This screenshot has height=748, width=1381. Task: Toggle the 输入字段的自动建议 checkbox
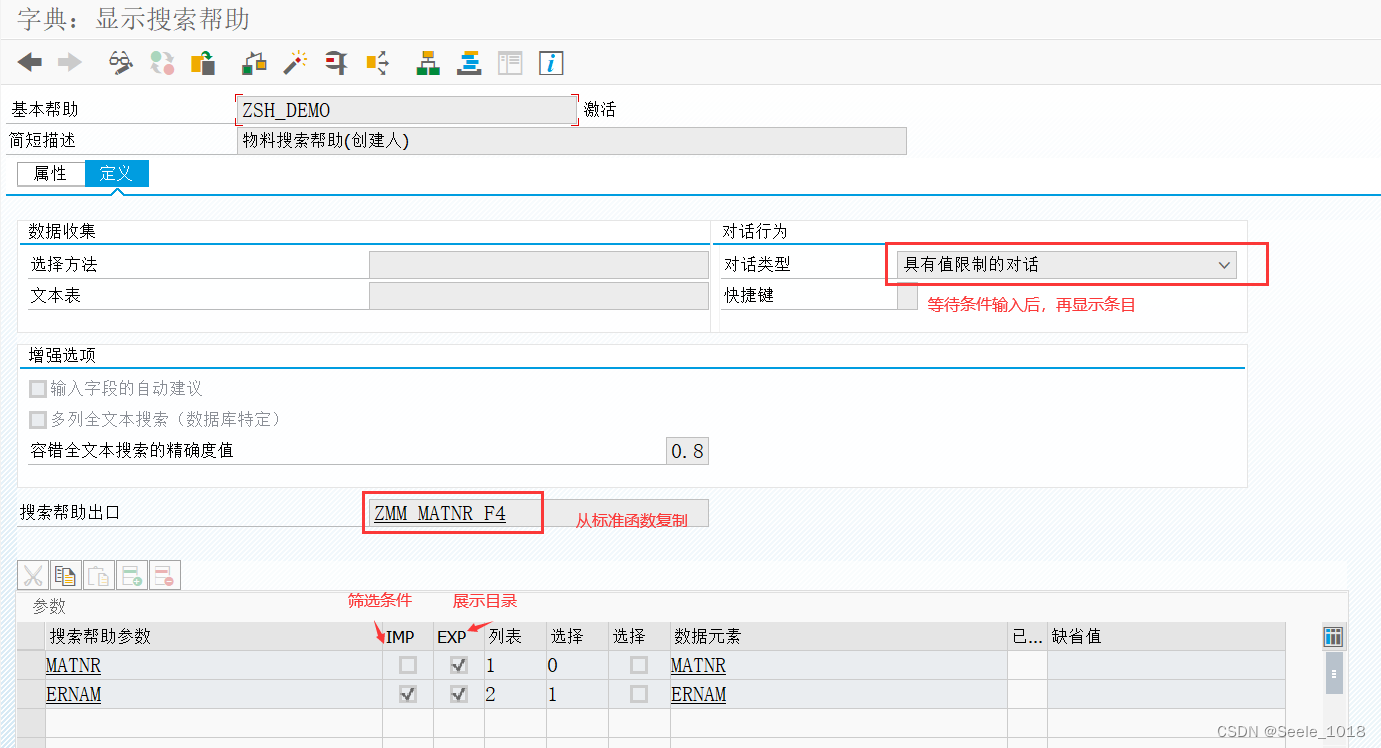[x=36, y=390]
